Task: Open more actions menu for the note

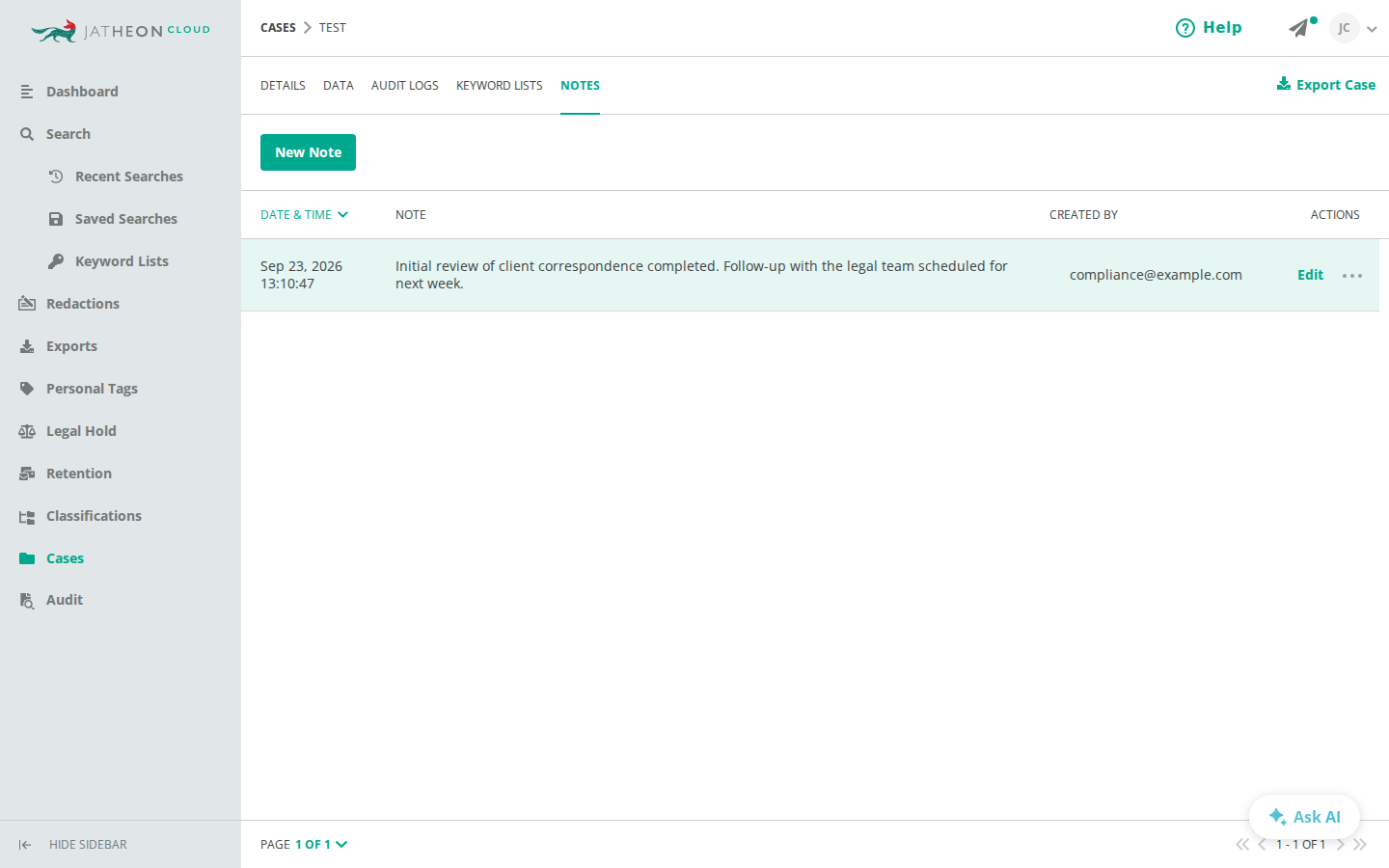Action: (1352, 276)
